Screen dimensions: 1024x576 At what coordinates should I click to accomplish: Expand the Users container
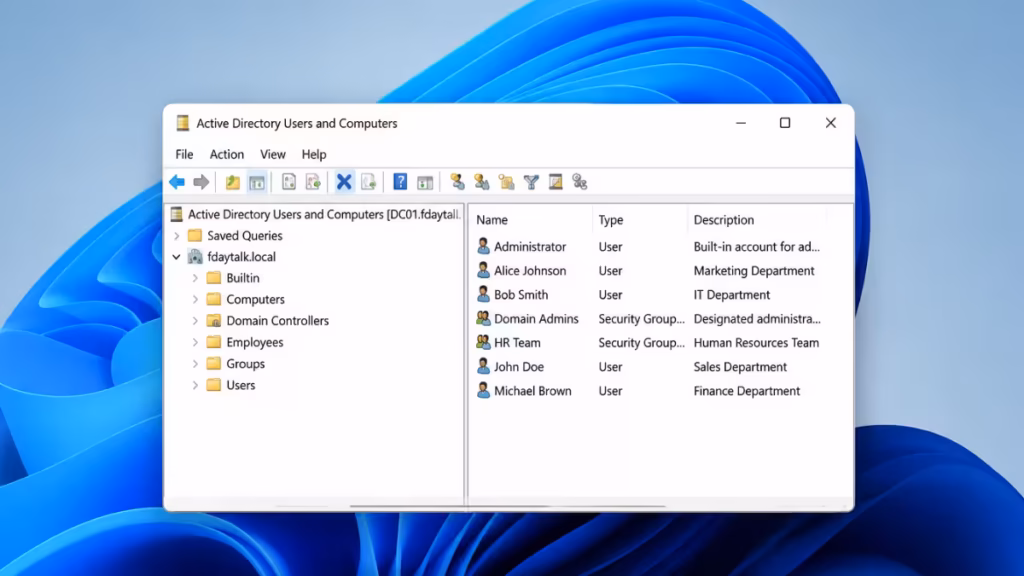pyautogui.click(x=195, y=385)
